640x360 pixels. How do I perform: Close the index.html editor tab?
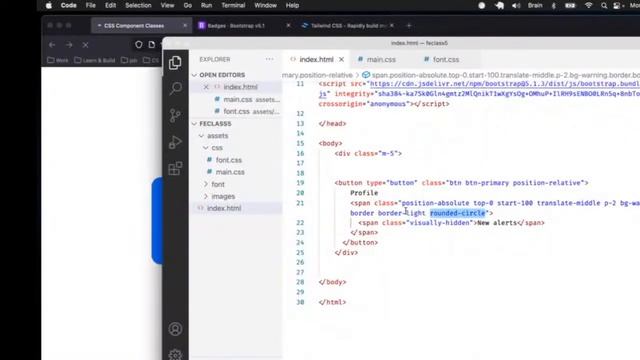[x=342, y=60]
